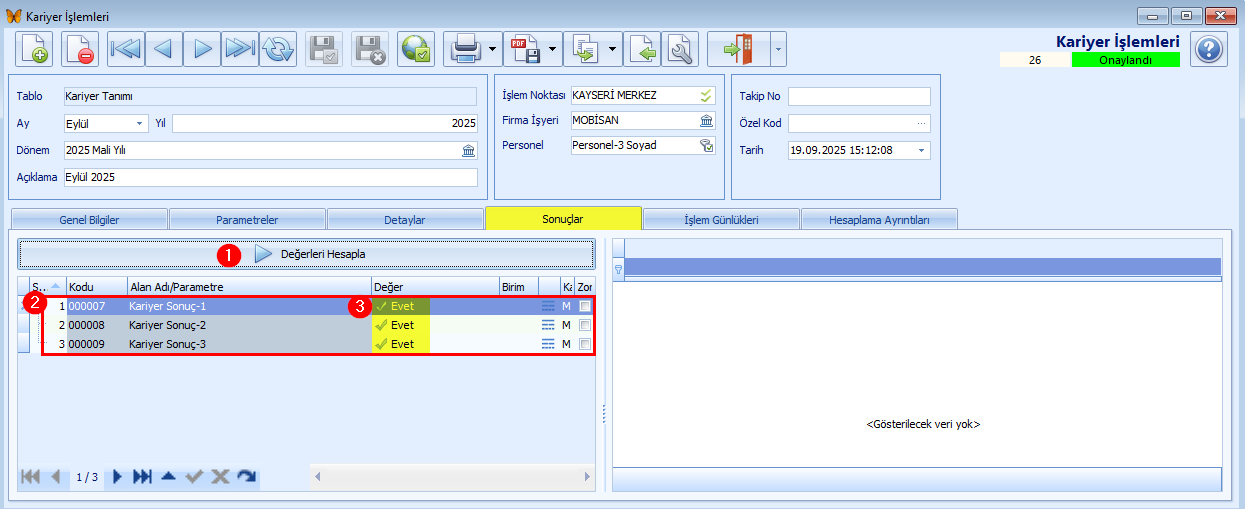Open the Hesaplama Ayrıntıları tab
The height and width of the screenshot is (509, 1245).
(x=879, y=219)
